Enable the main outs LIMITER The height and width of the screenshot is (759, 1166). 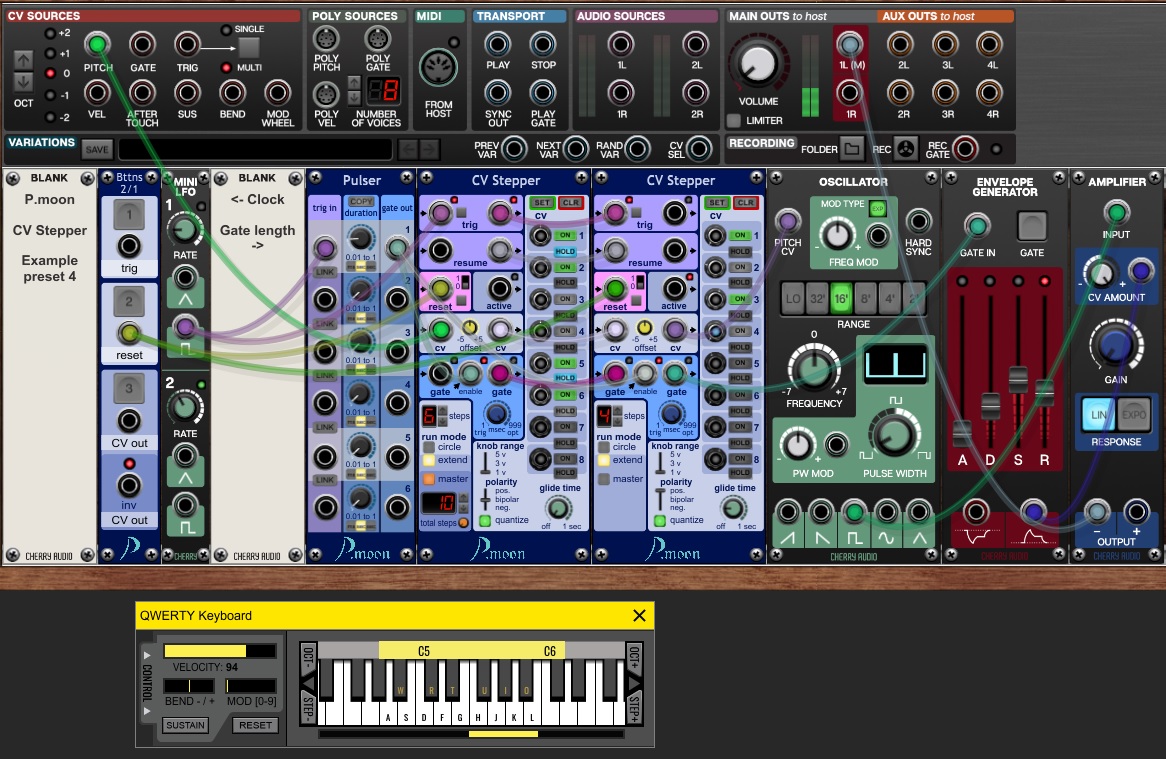(x=735, y=121)
